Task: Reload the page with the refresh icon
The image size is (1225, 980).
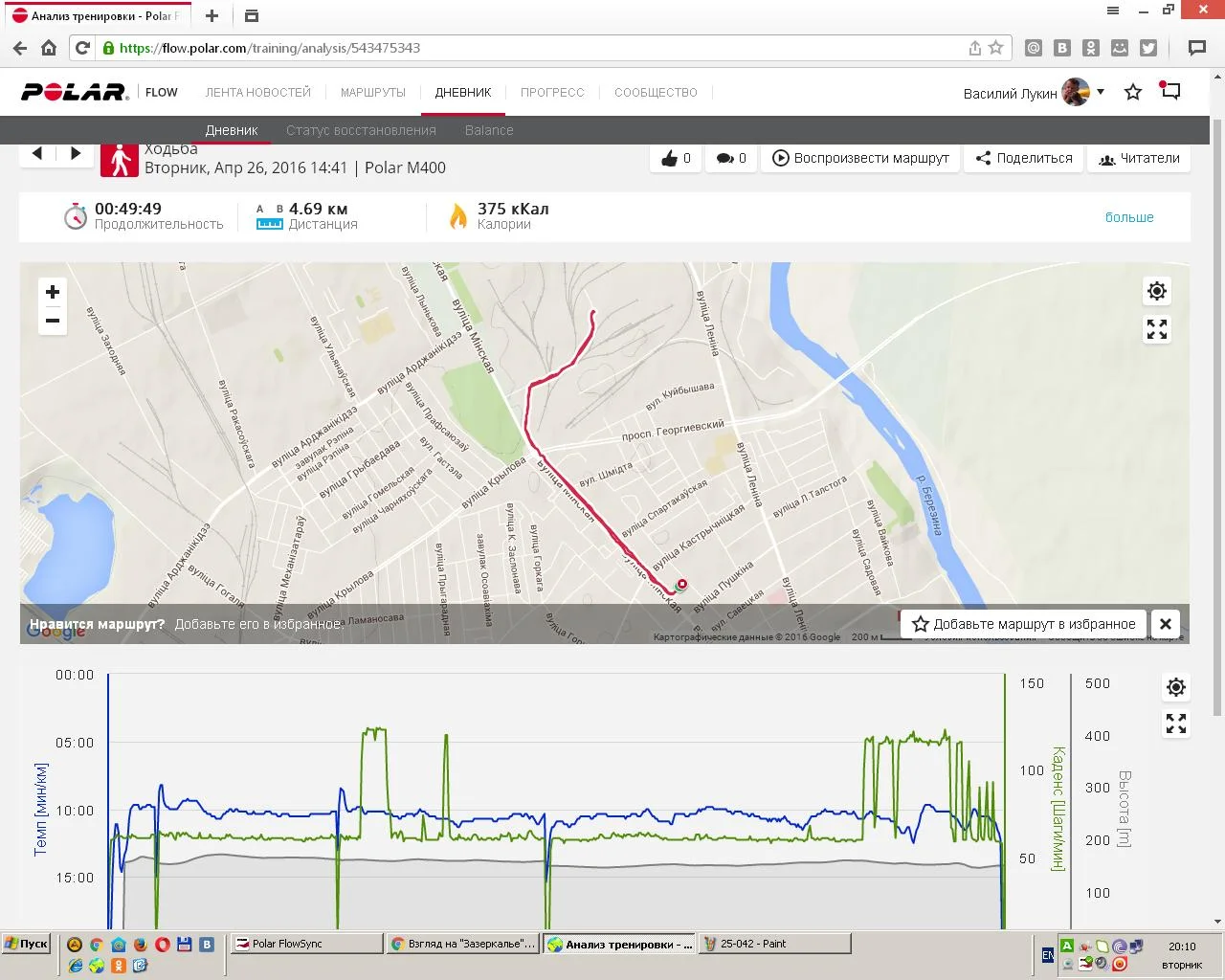Action: 83,48
